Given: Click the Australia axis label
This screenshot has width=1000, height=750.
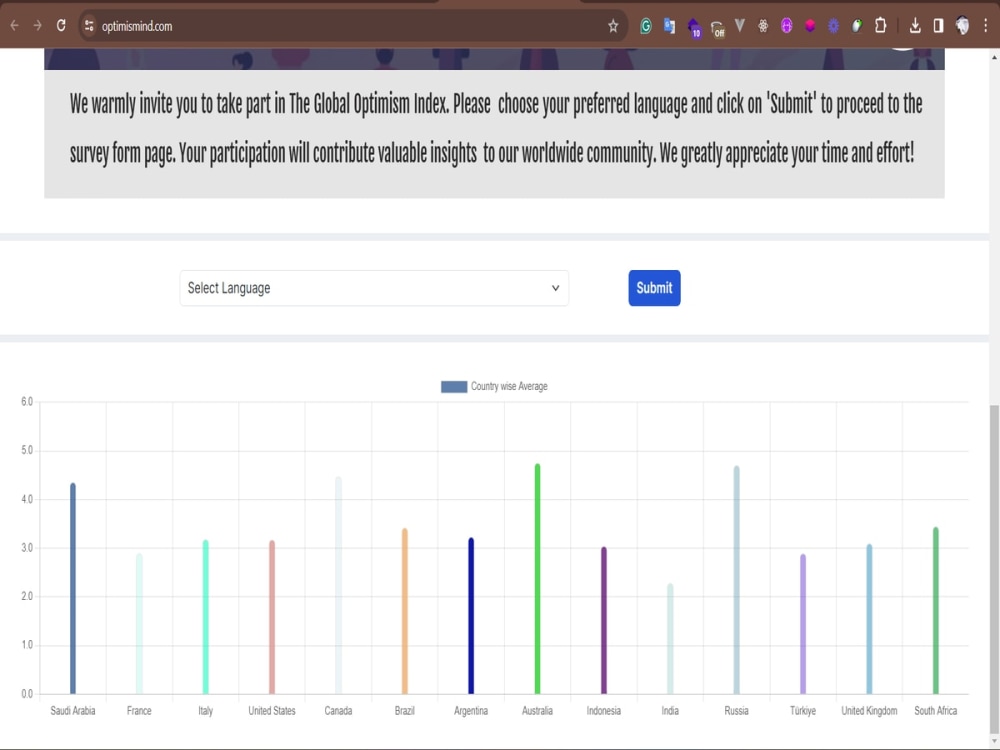Looking at the screenshot, I should [x=537, y=710].
